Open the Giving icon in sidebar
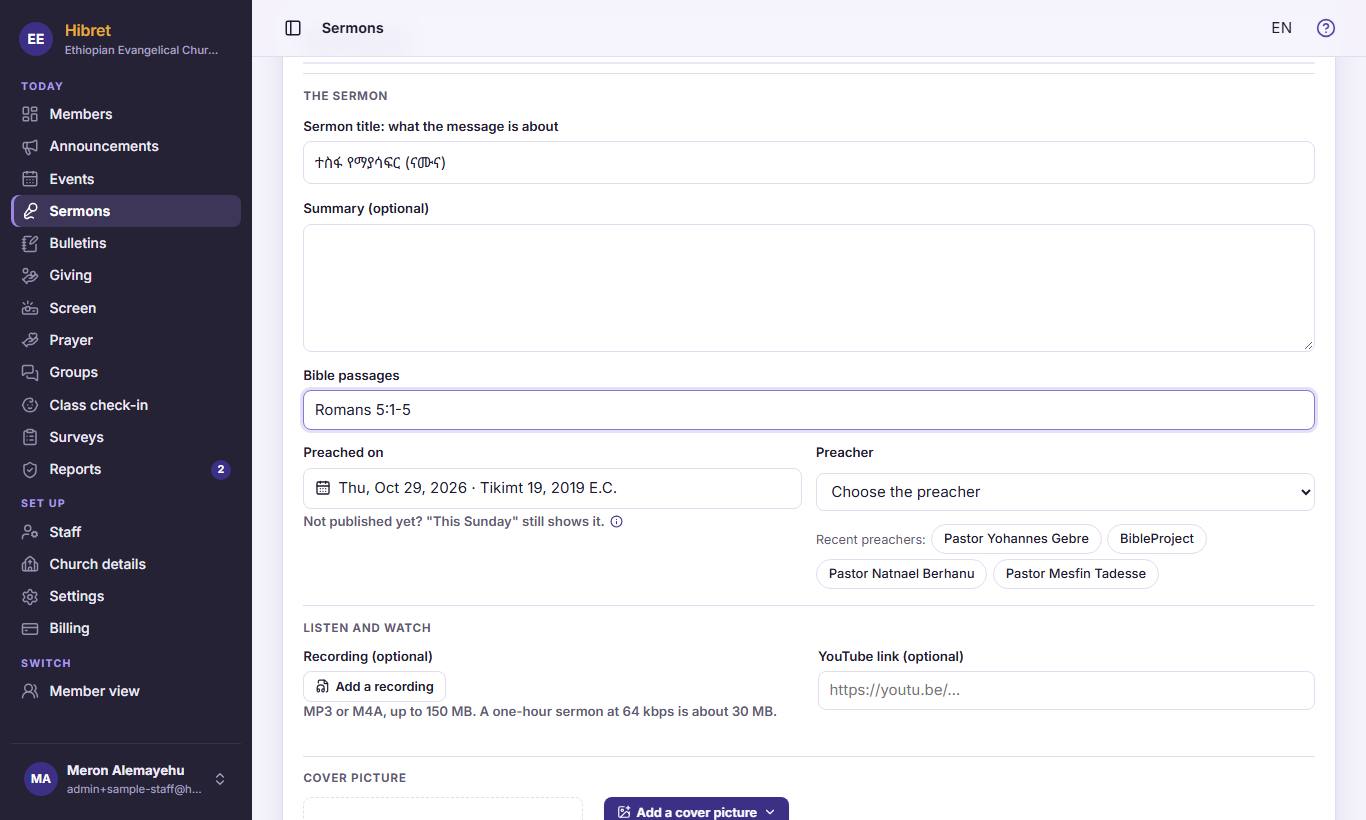 pyautogui.click(x=30, y=275)
